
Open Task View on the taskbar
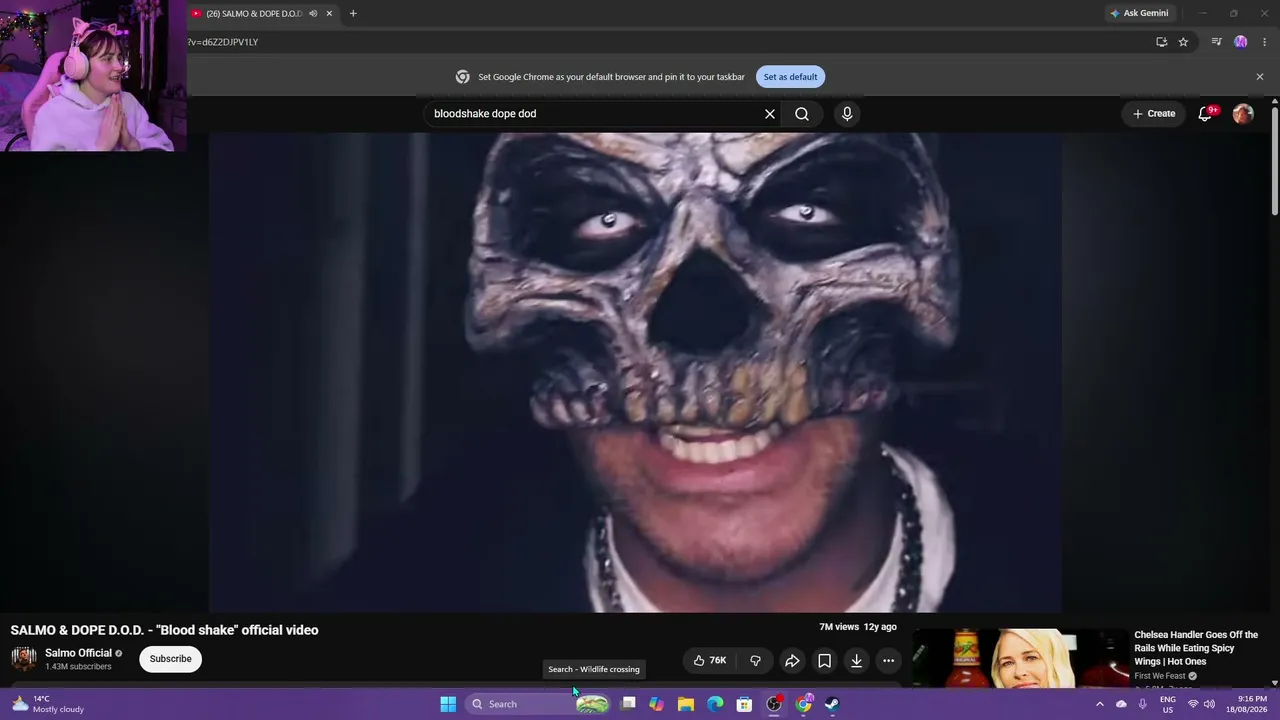pyautogui.click(x=628, y=704)
